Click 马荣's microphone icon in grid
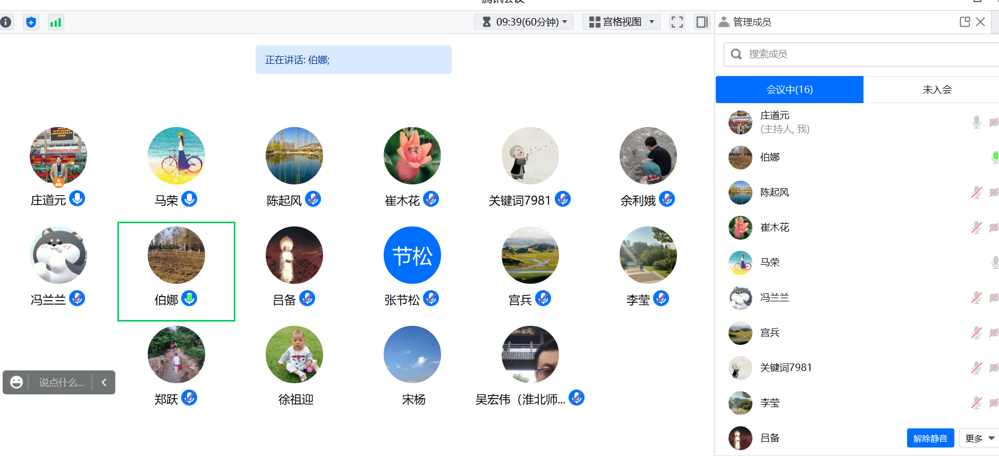Image resolution: width=999 pixels, height=456 pixels. pyautogui.click(x=189, y=199)
